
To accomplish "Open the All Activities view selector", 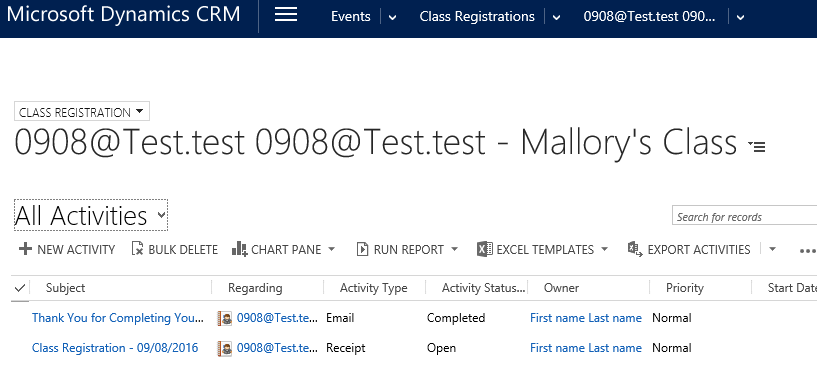I will pos(91,215).
